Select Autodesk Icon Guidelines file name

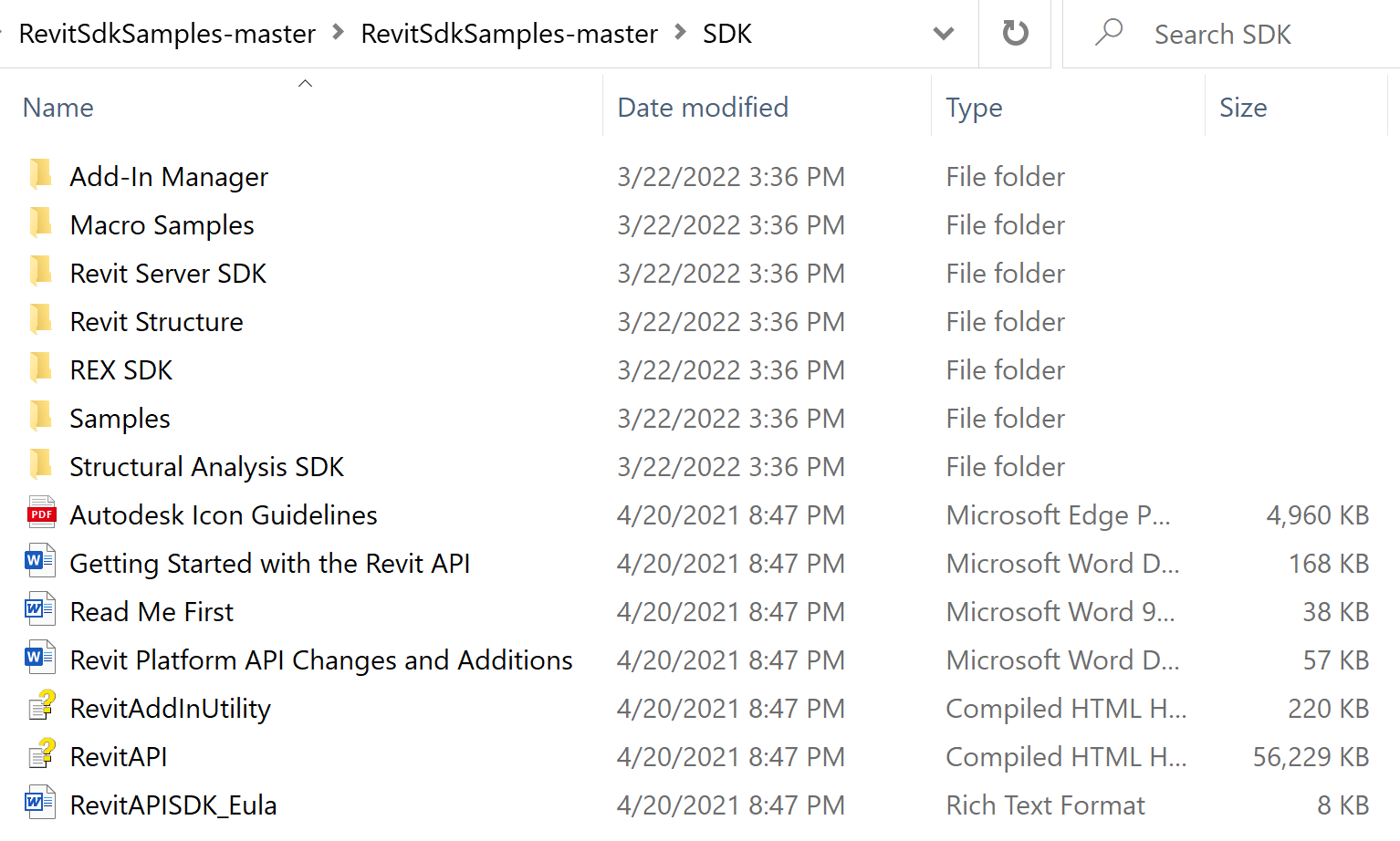click(223, 514)
